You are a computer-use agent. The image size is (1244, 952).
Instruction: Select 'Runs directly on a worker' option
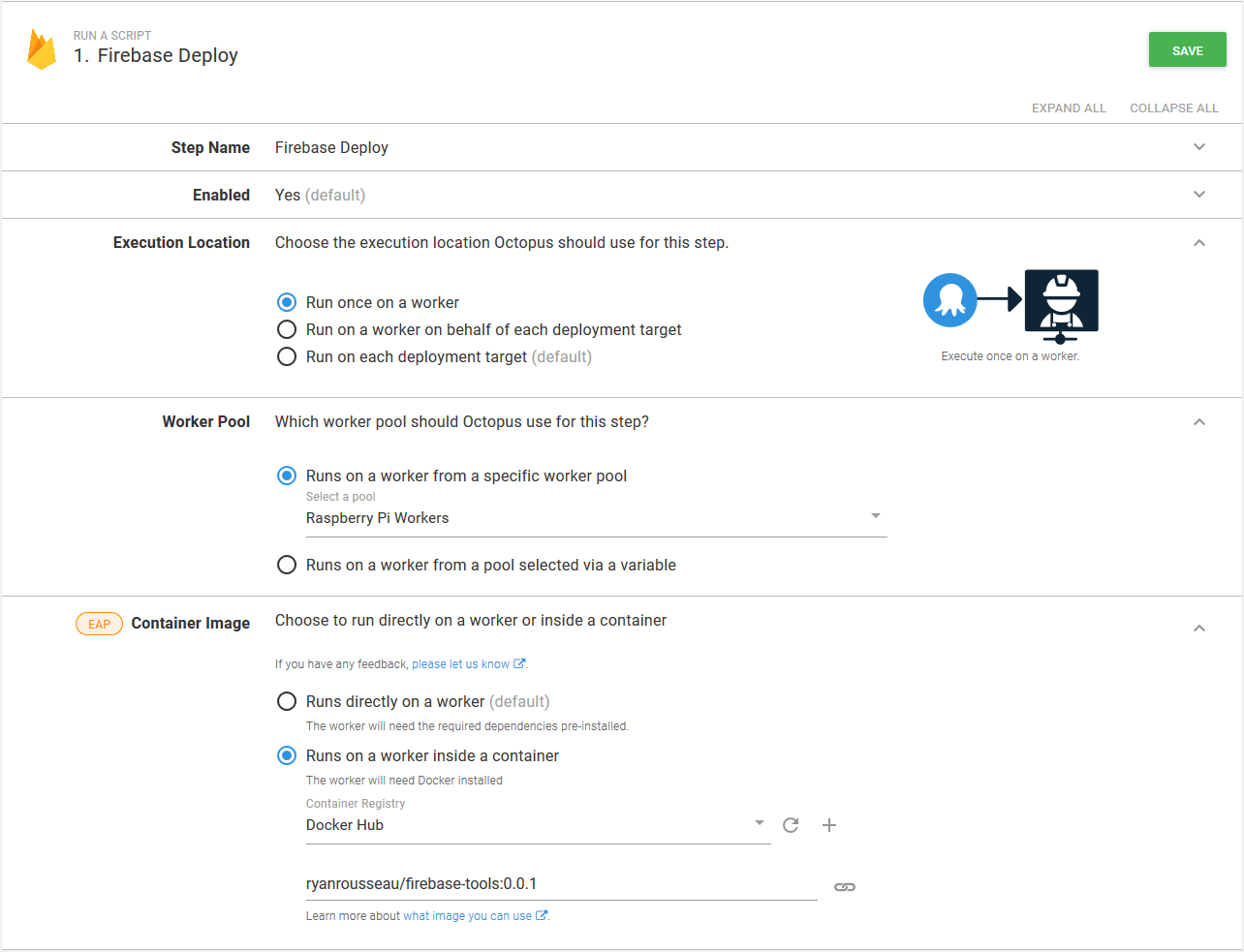(287, 700)
